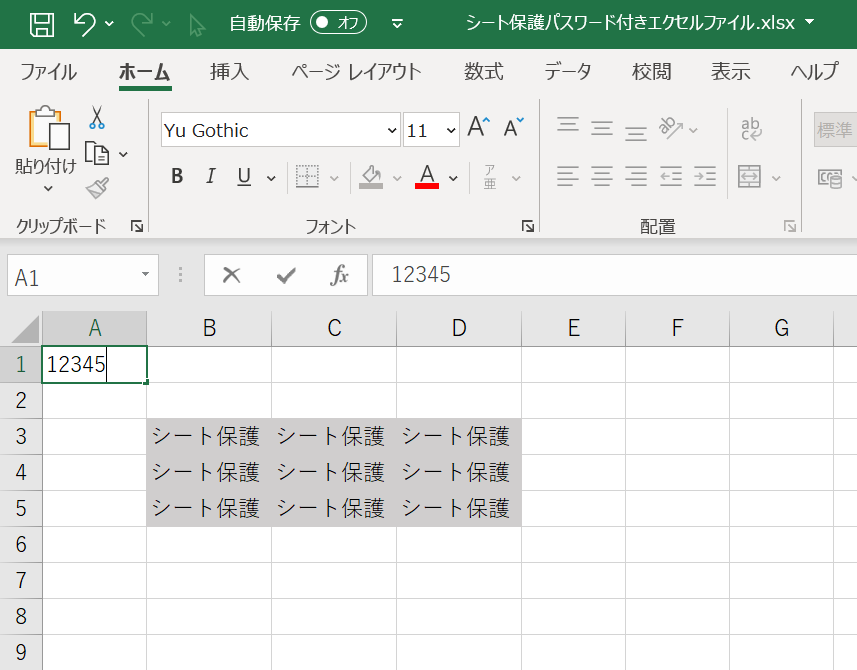Click the accounting number format icon
This screenshot has height=670, width=857.
(x=830, y=178)
